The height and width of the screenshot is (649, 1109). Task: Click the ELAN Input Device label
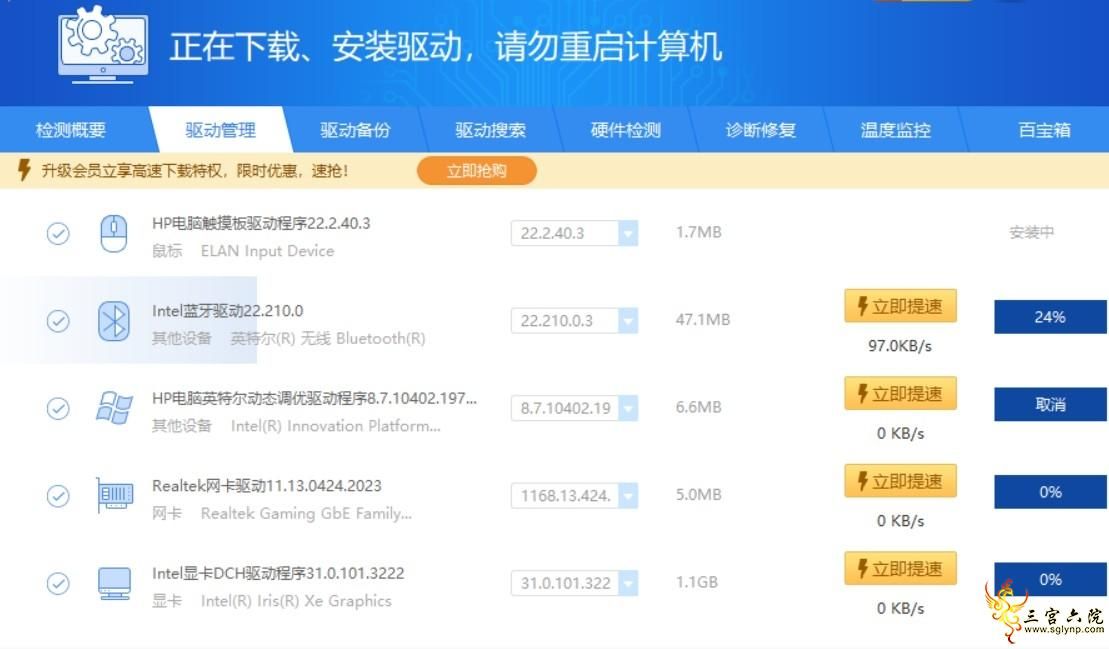pyautogui.click(x=267, y=251)
